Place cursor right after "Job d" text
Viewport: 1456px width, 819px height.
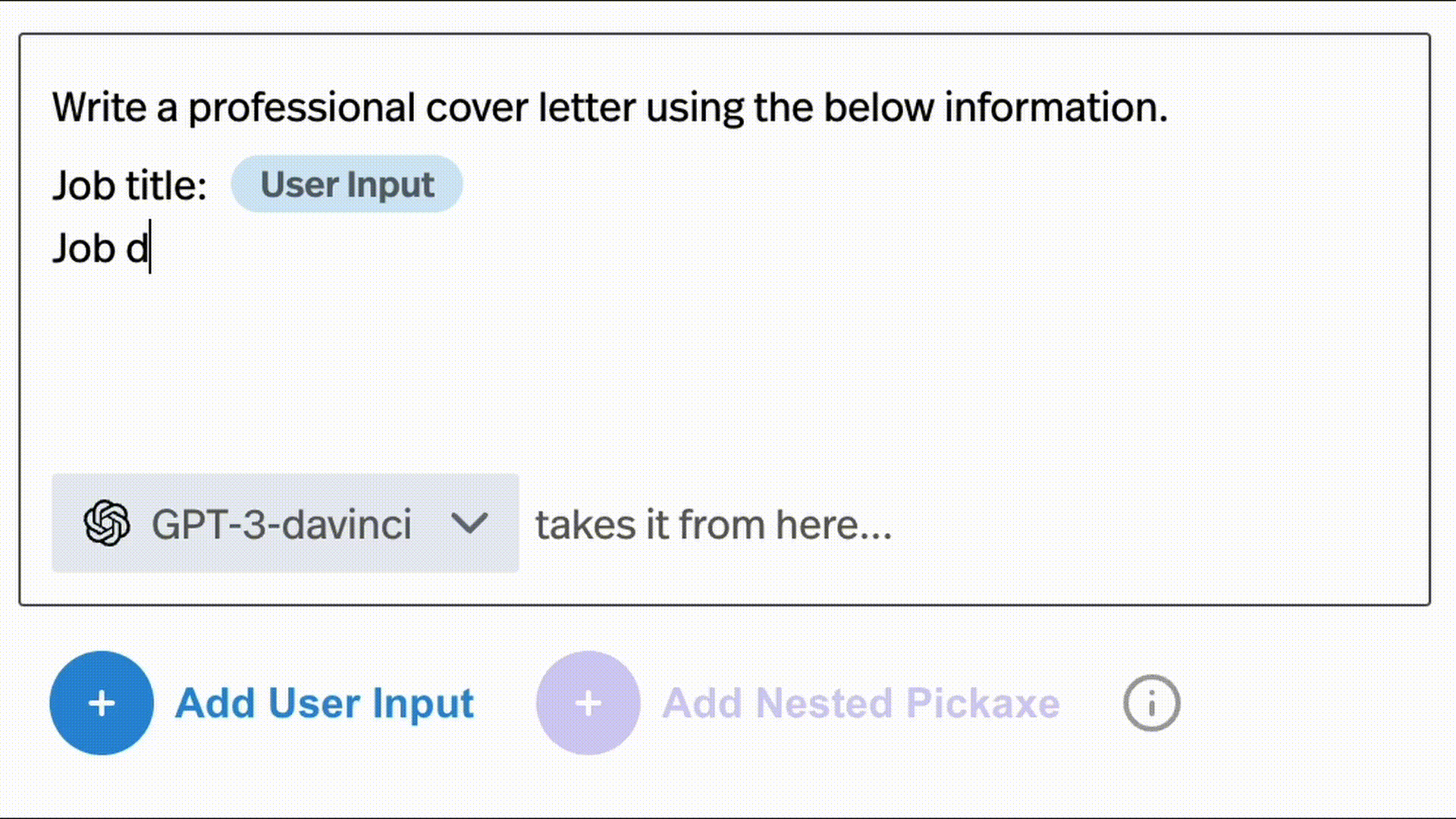pos(150,248)
